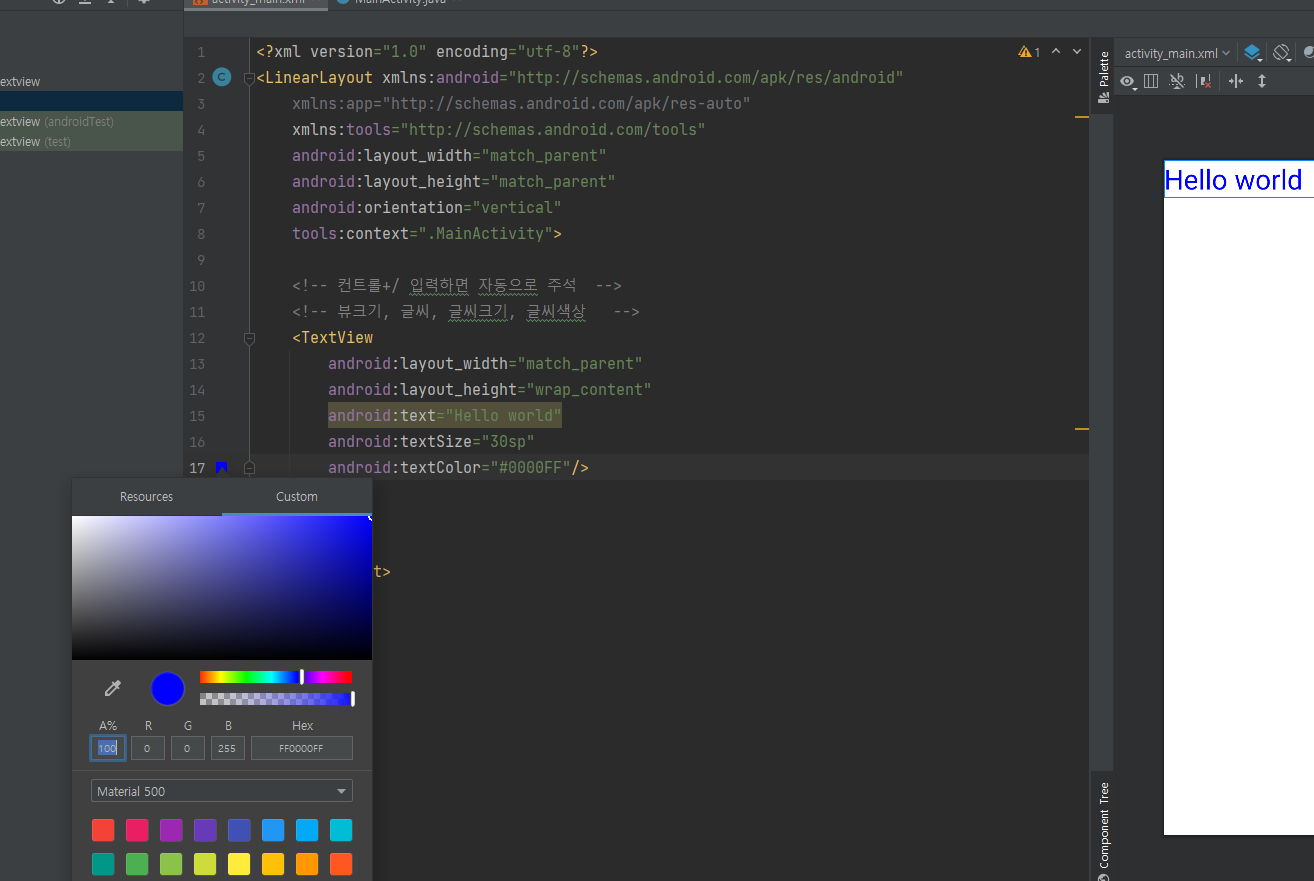Choose the indigo Material swatch
The image size is (1314, 881).
point(239,830)
